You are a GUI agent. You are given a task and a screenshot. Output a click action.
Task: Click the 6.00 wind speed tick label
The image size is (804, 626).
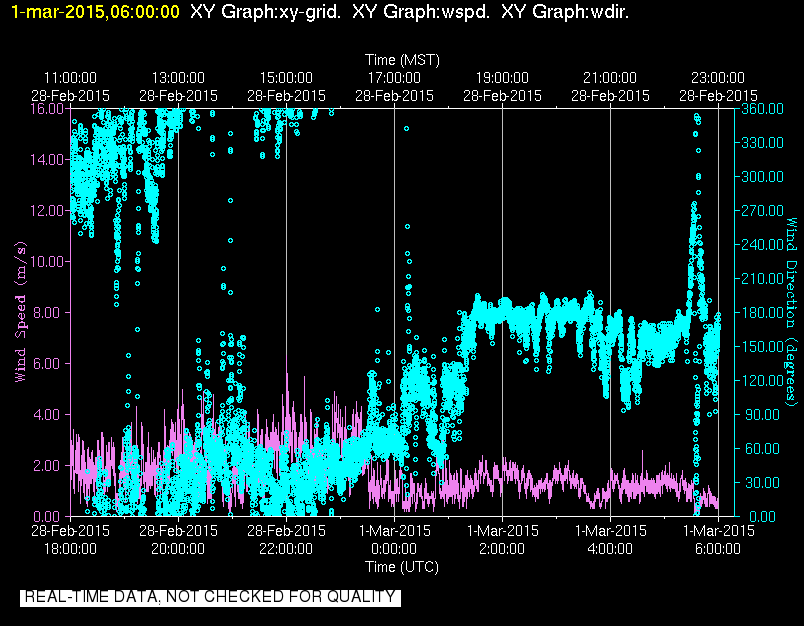pyautogui.click(x=50, y=364)
